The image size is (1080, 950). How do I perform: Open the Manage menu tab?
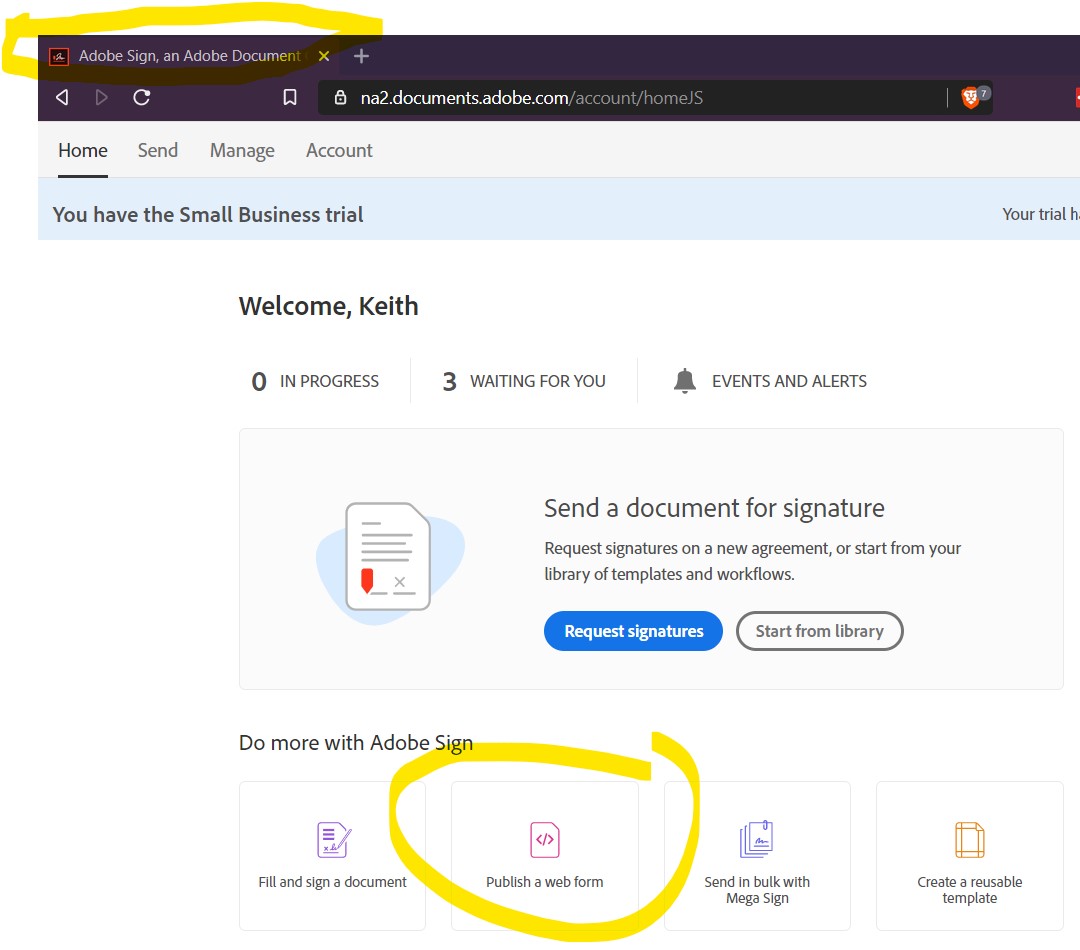[x=242, y=150]
